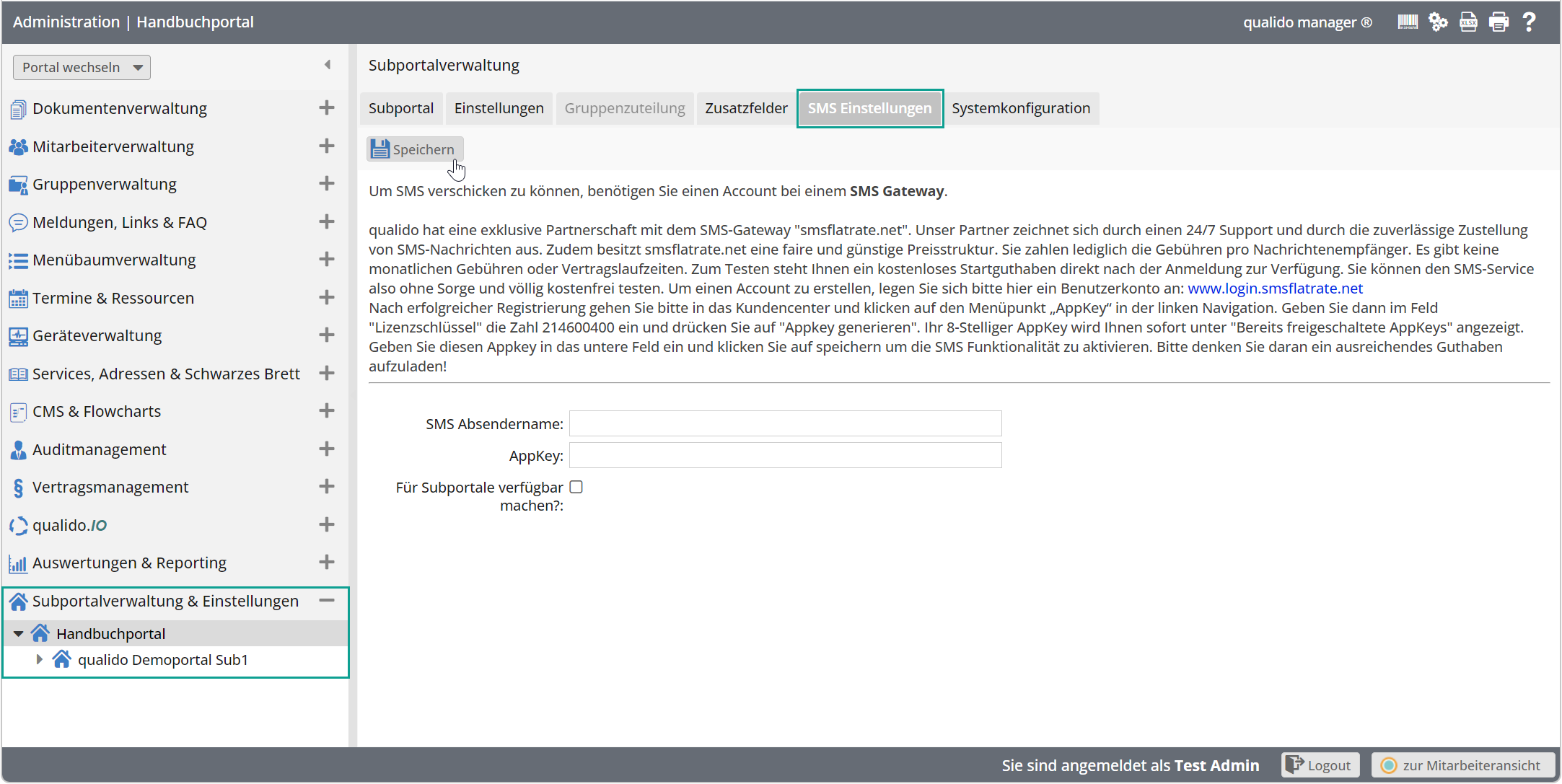Click the Auditmanagement person icon

click(18, 450)
